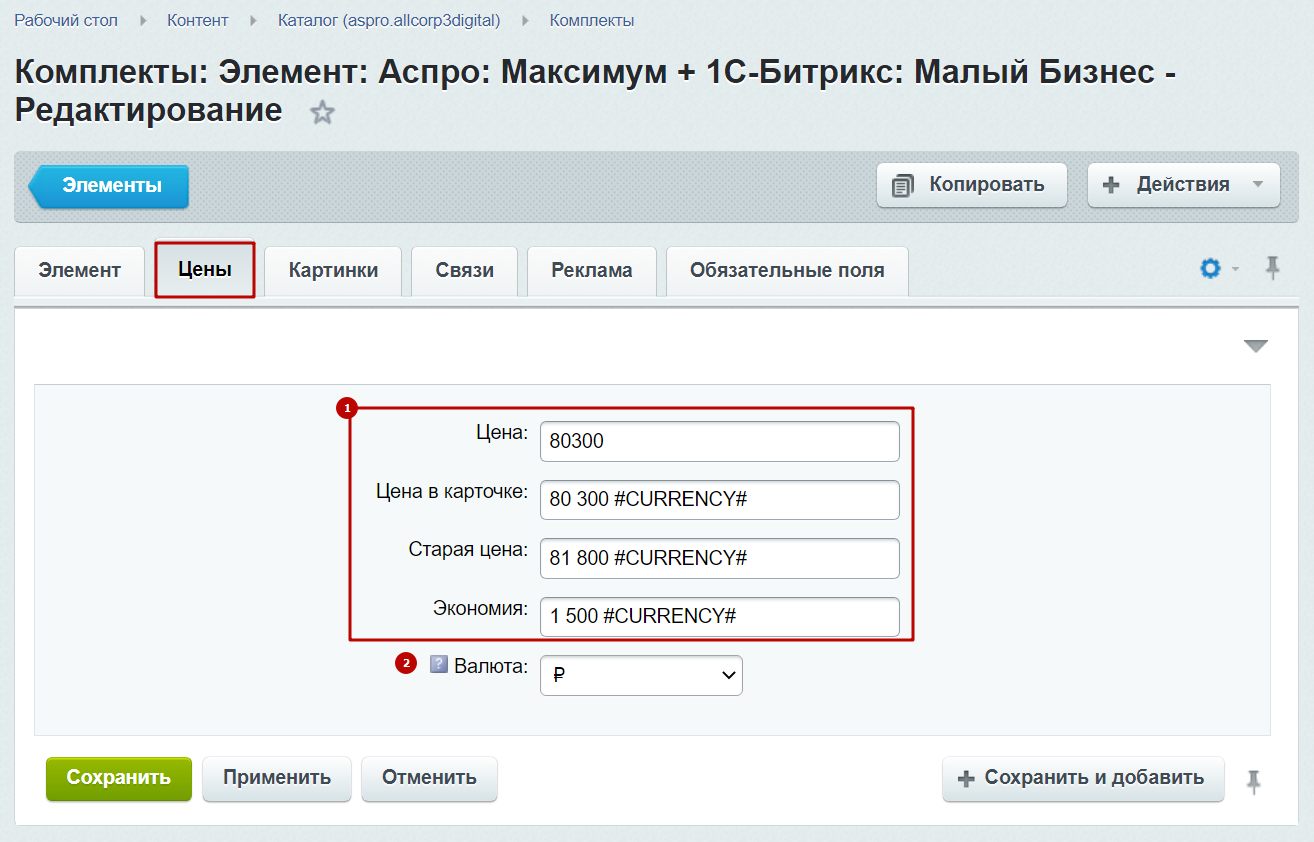Add page to favorites with star icon
1314x842 pixels.
pyautogui.click(x=321, y=113)
